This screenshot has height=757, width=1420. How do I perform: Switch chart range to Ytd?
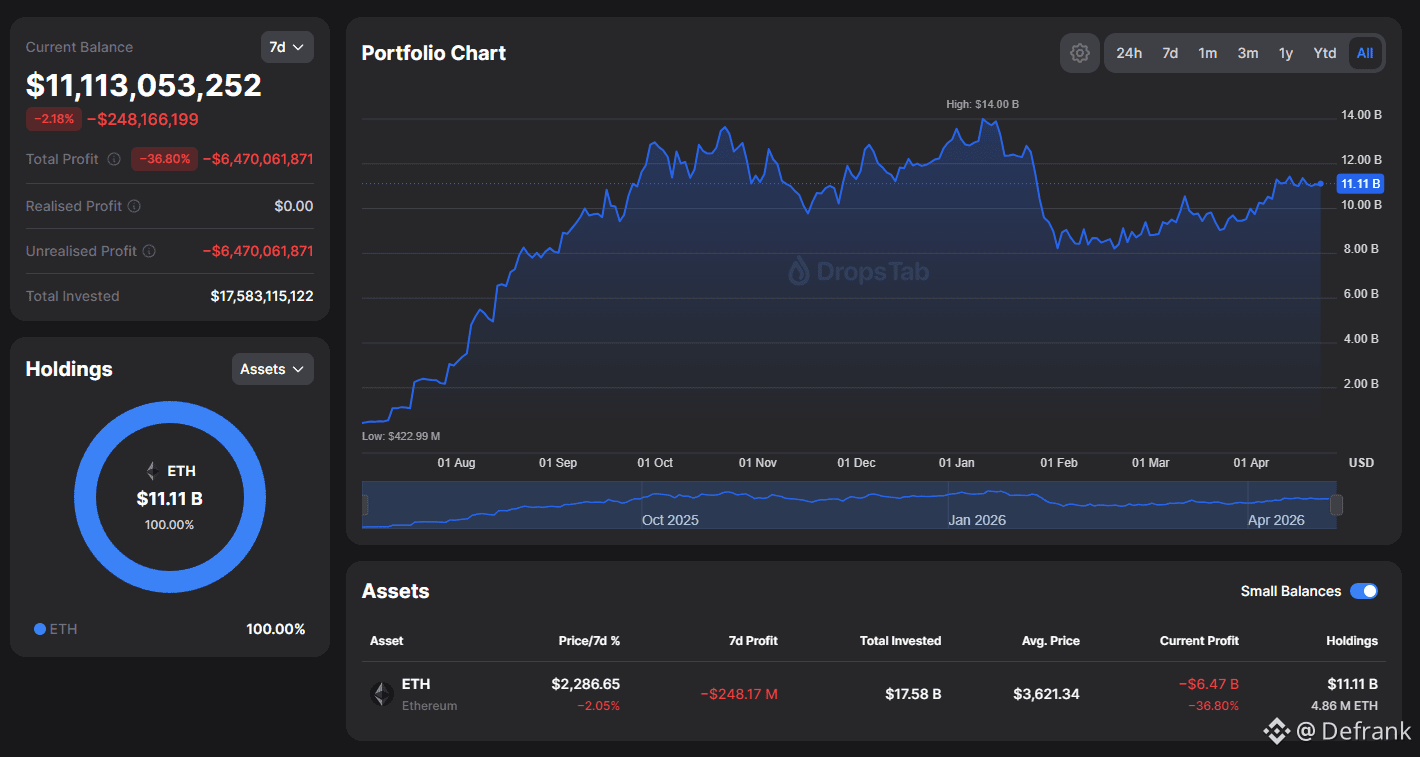coord(1325,53)
